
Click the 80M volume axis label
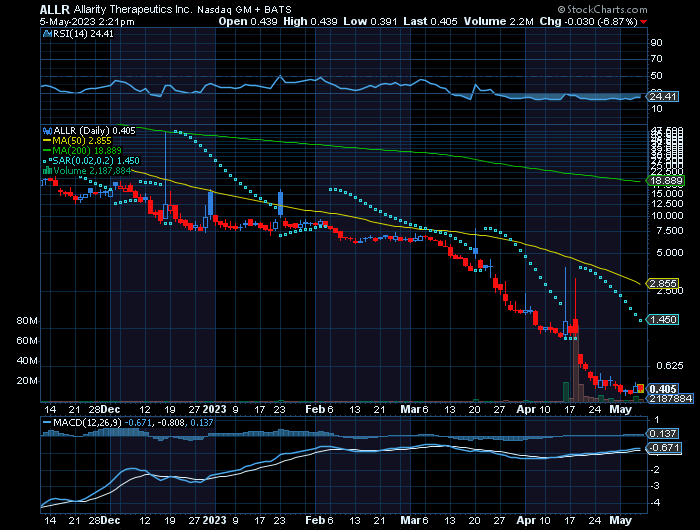coord(27,321)
